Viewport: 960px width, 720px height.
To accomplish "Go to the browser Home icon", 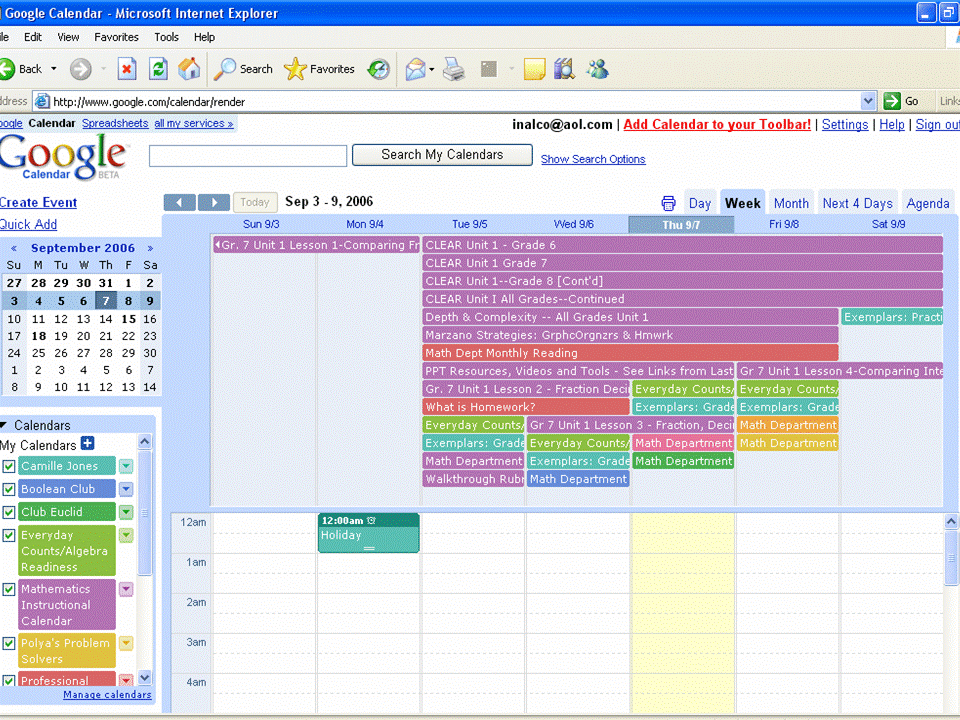I will (189, 69).
